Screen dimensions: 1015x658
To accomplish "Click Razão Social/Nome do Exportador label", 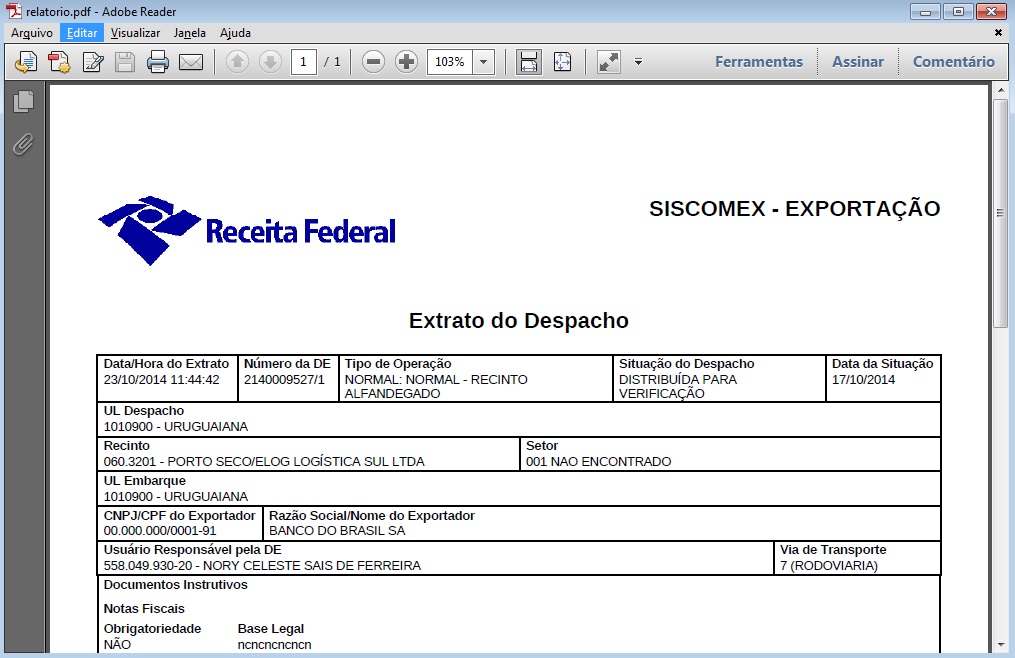I will tap(372, 516).
